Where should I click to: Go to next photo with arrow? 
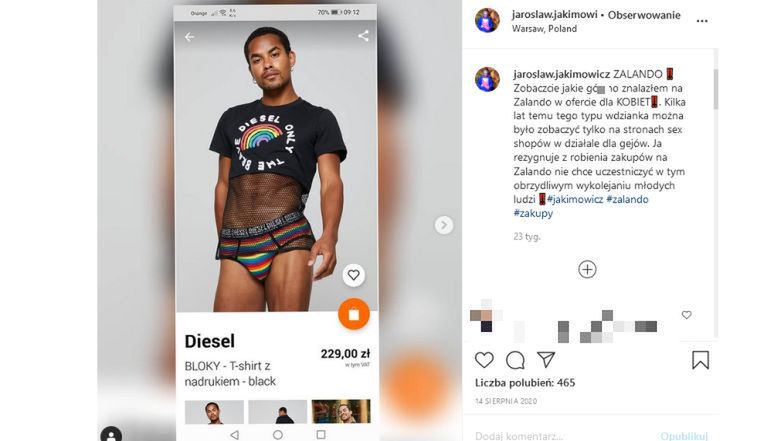click(x=444, y=225)
